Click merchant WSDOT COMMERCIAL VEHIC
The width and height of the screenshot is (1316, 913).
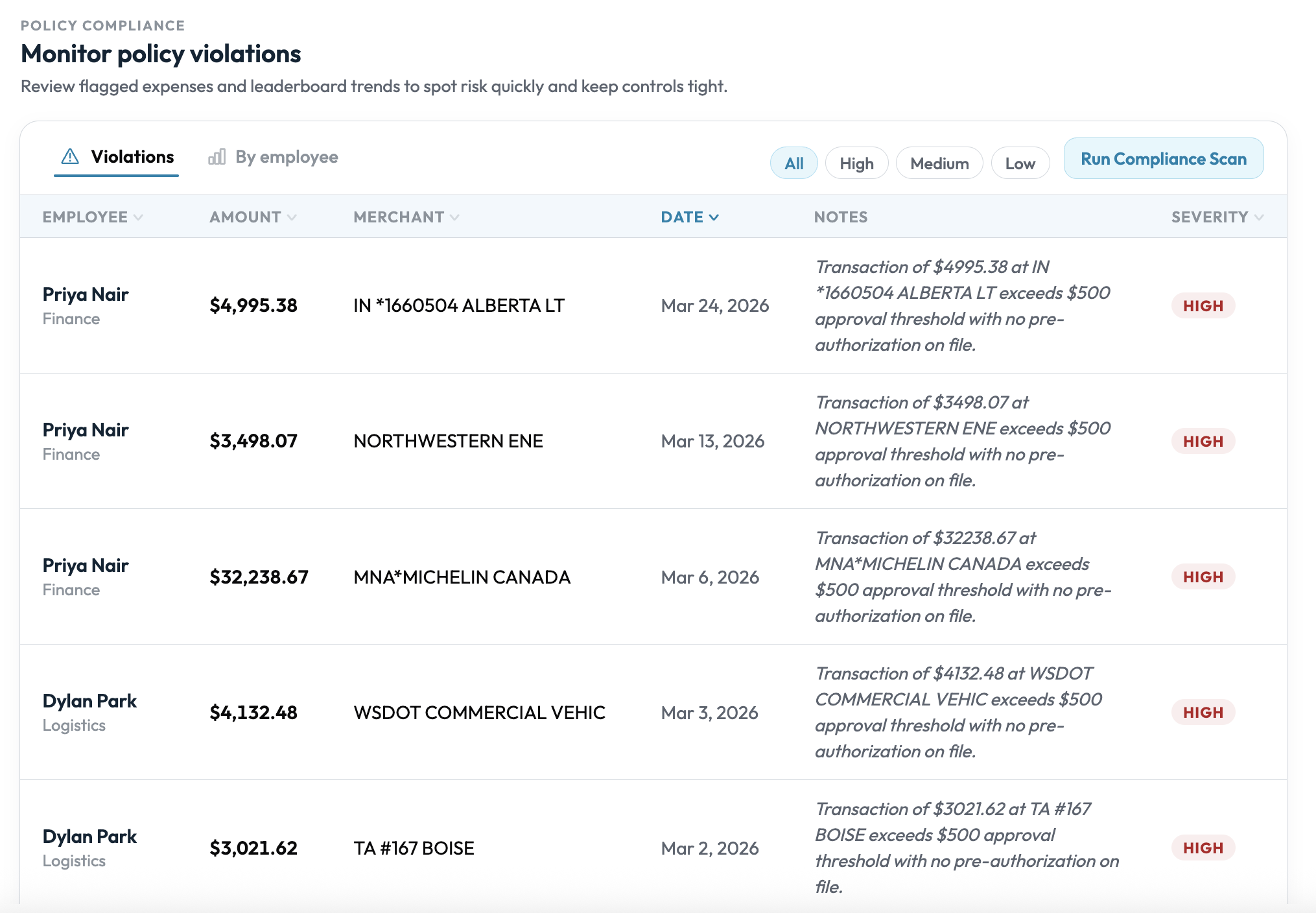(480, 713)
